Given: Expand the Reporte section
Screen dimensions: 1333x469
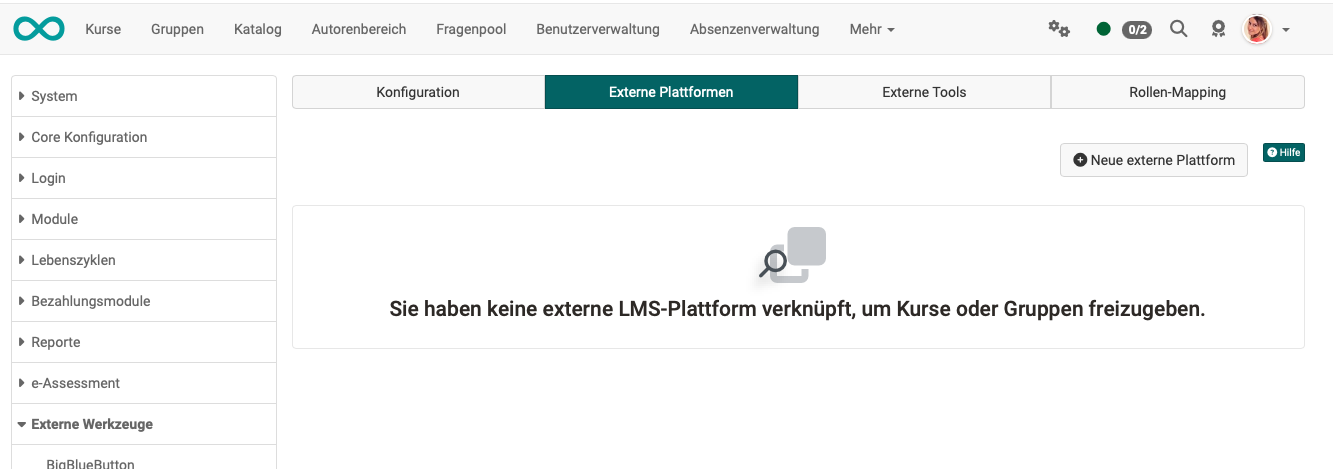Looking at the screenshot, I should pyautogui.click(x=144, y=342).
